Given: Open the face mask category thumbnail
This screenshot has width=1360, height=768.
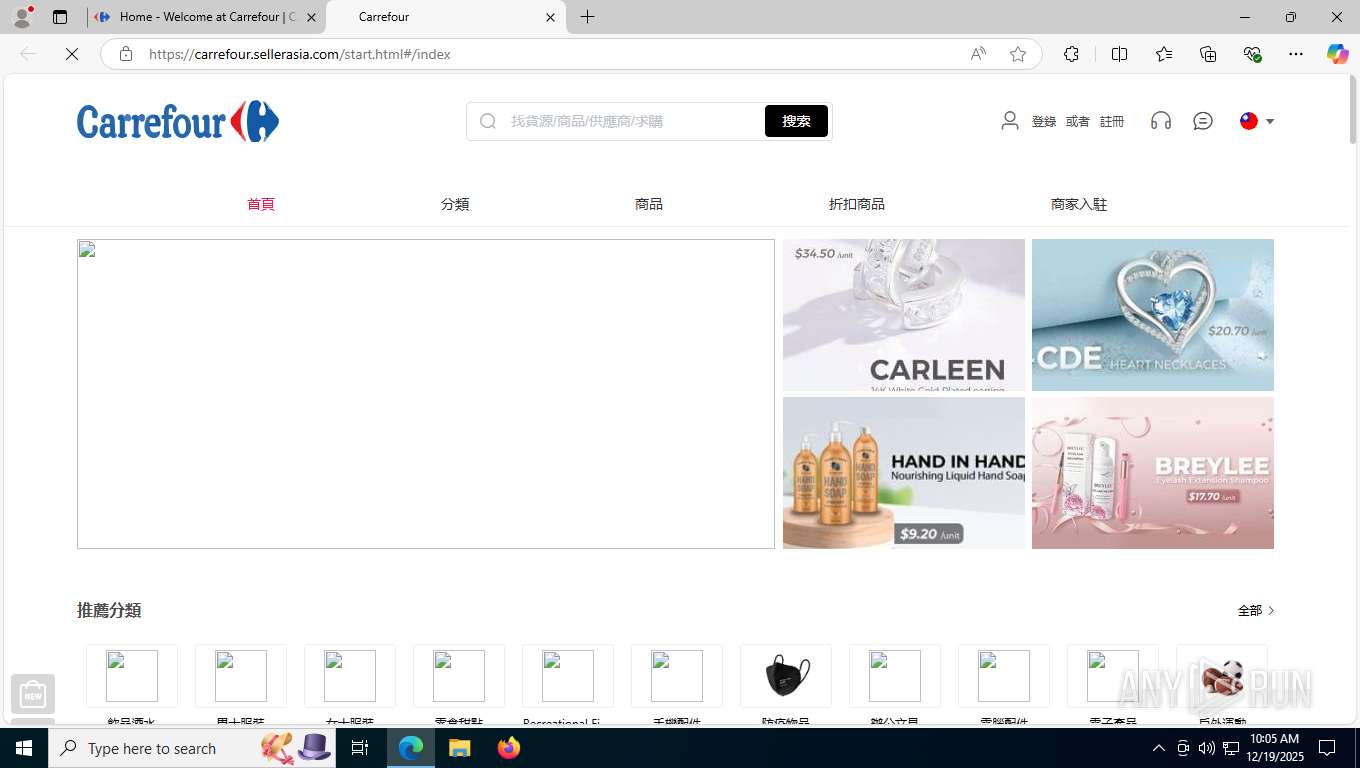Looking at the screenshot, I should [786, 676].
